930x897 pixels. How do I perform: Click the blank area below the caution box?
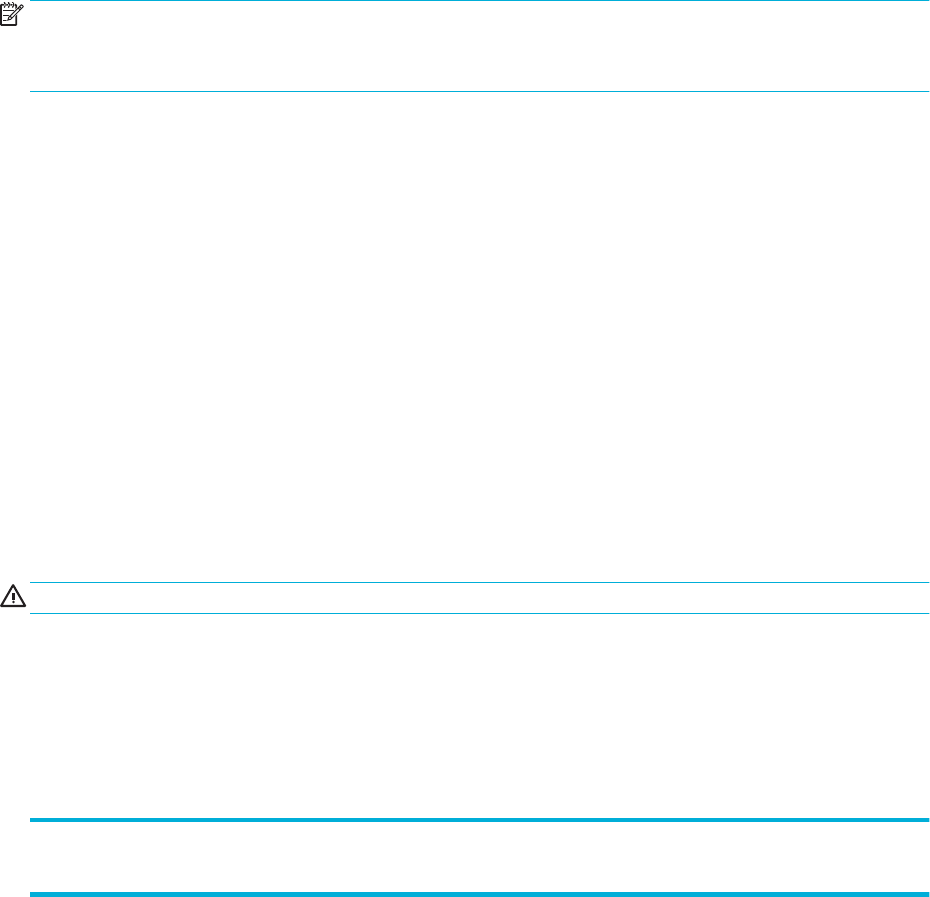click(479, 715)
